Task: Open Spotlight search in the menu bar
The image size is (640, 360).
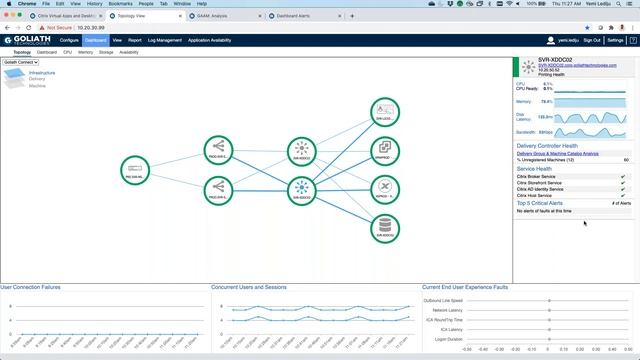Action: (619, 4)
